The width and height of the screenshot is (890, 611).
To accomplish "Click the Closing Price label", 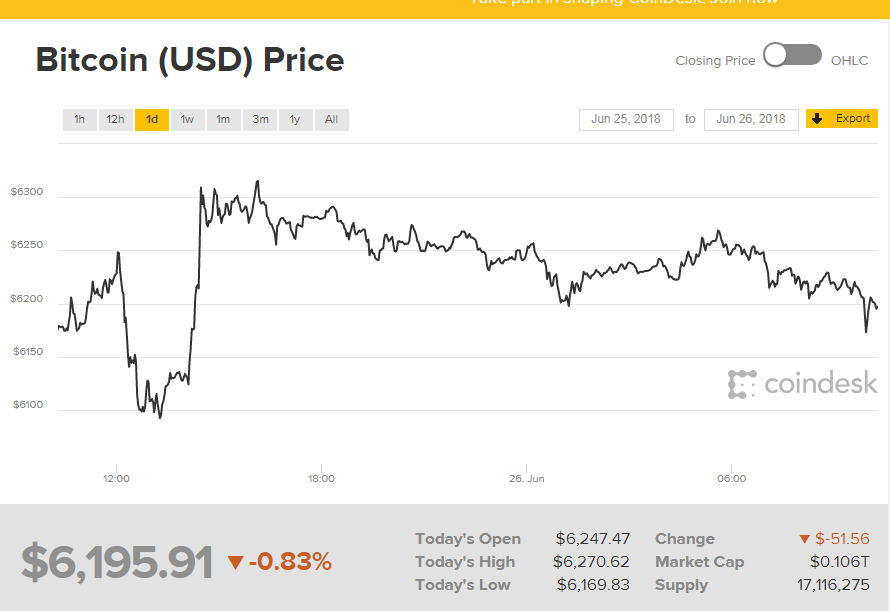I will coord(715,61).
